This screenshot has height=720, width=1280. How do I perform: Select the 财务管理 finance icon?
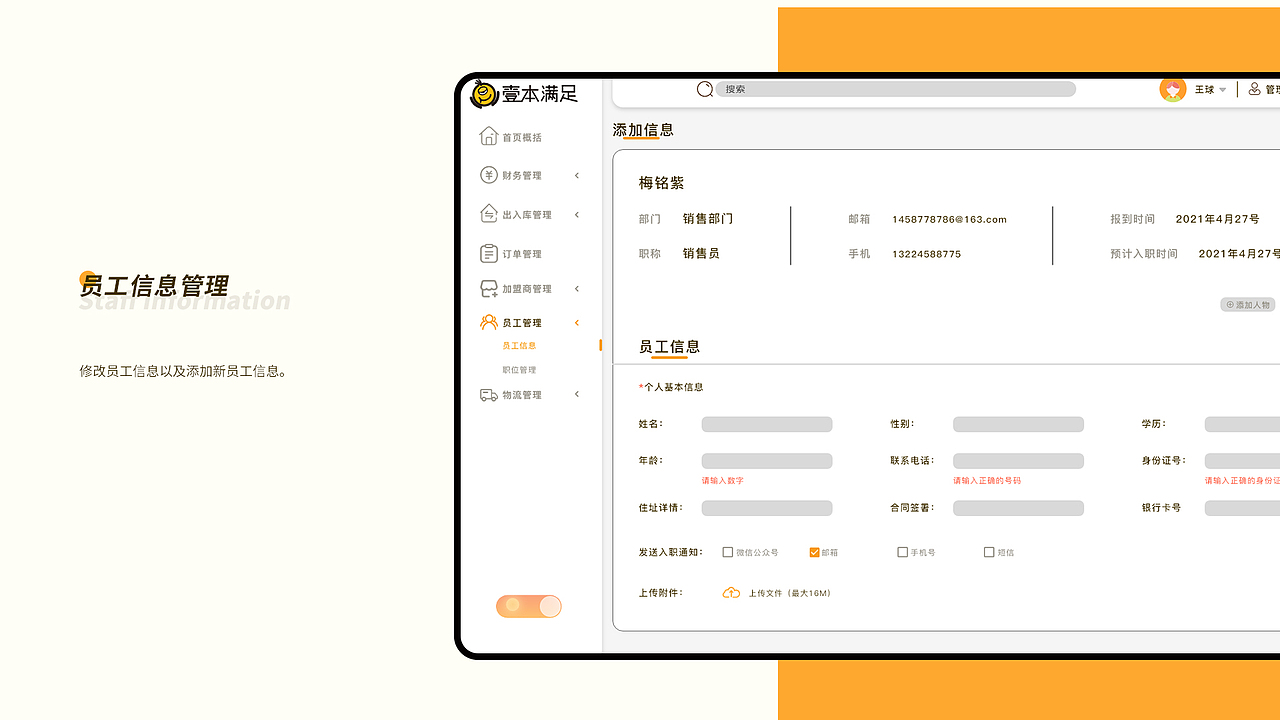pyautogui.click(x=489, y=174)
